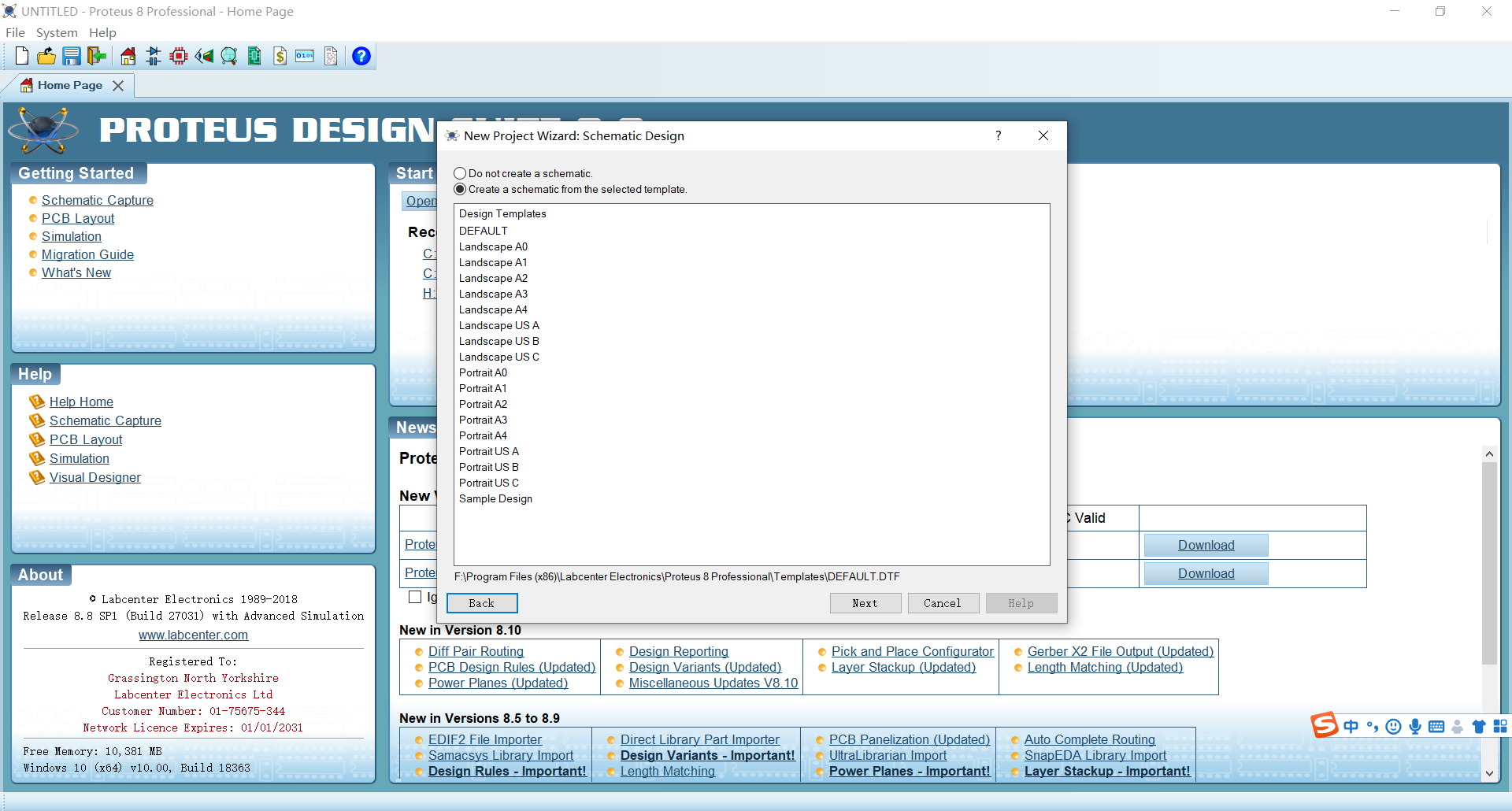The height and width of the screenshot is (811, 1512).
Task: Click the Sogou input method S logo
Action: [x=1324, y=725]
